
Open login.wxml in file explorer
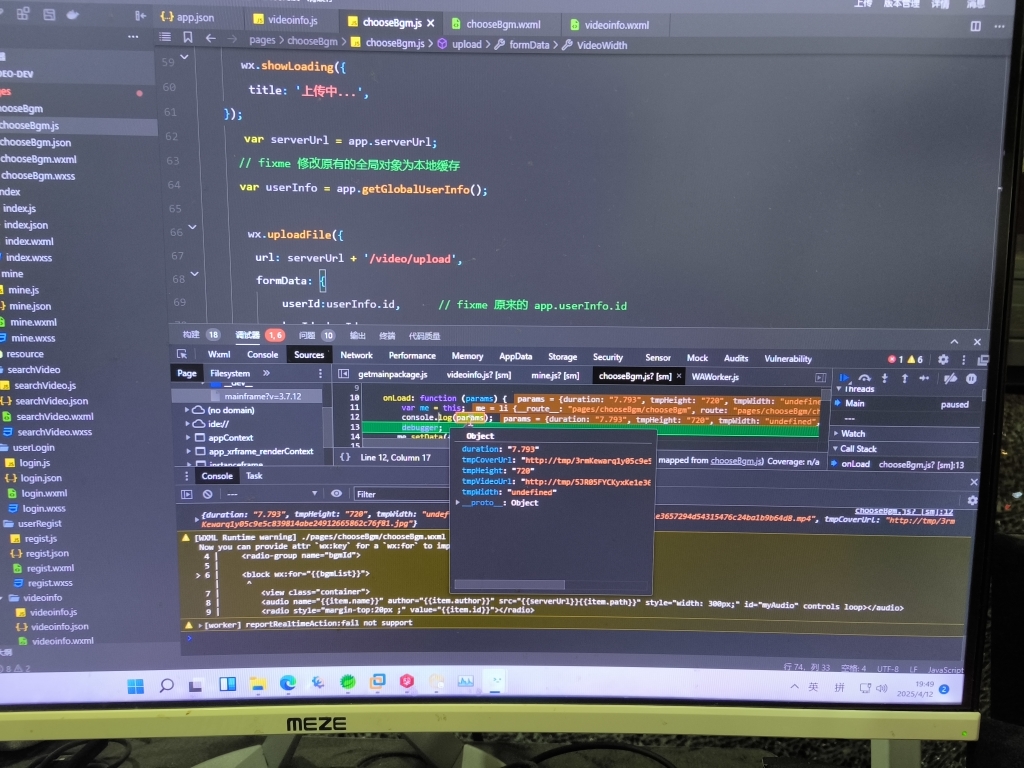tap(44, 494)
